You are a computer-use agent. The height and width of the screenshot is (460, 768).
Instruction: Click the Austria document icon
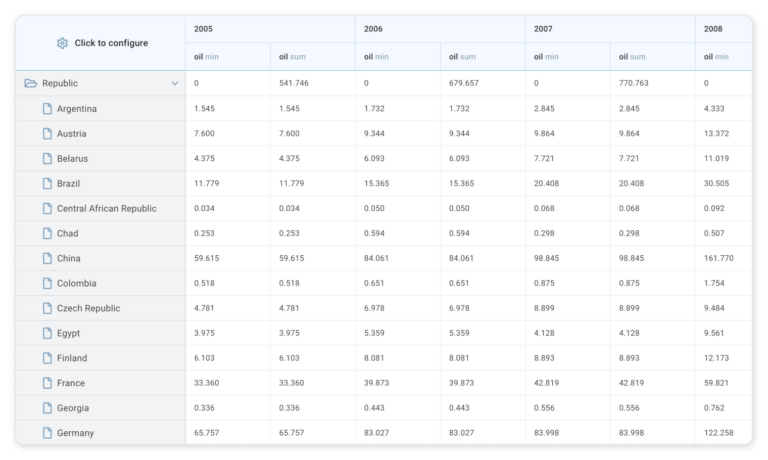click(x=47, y=134)
